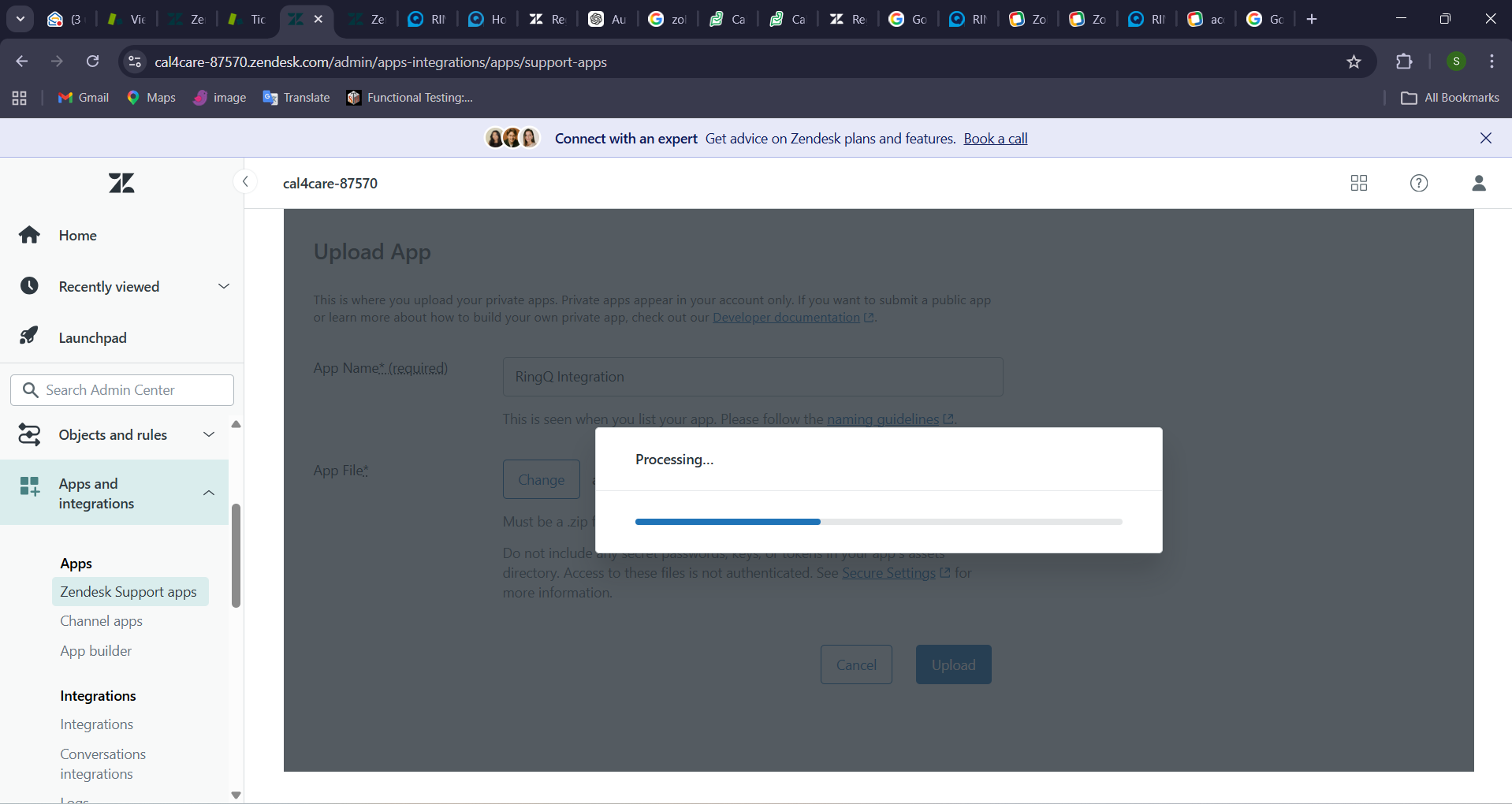Go to Home in the sidebar
The height and width of the screenshot is (804, 1512).
pos(77,236)
